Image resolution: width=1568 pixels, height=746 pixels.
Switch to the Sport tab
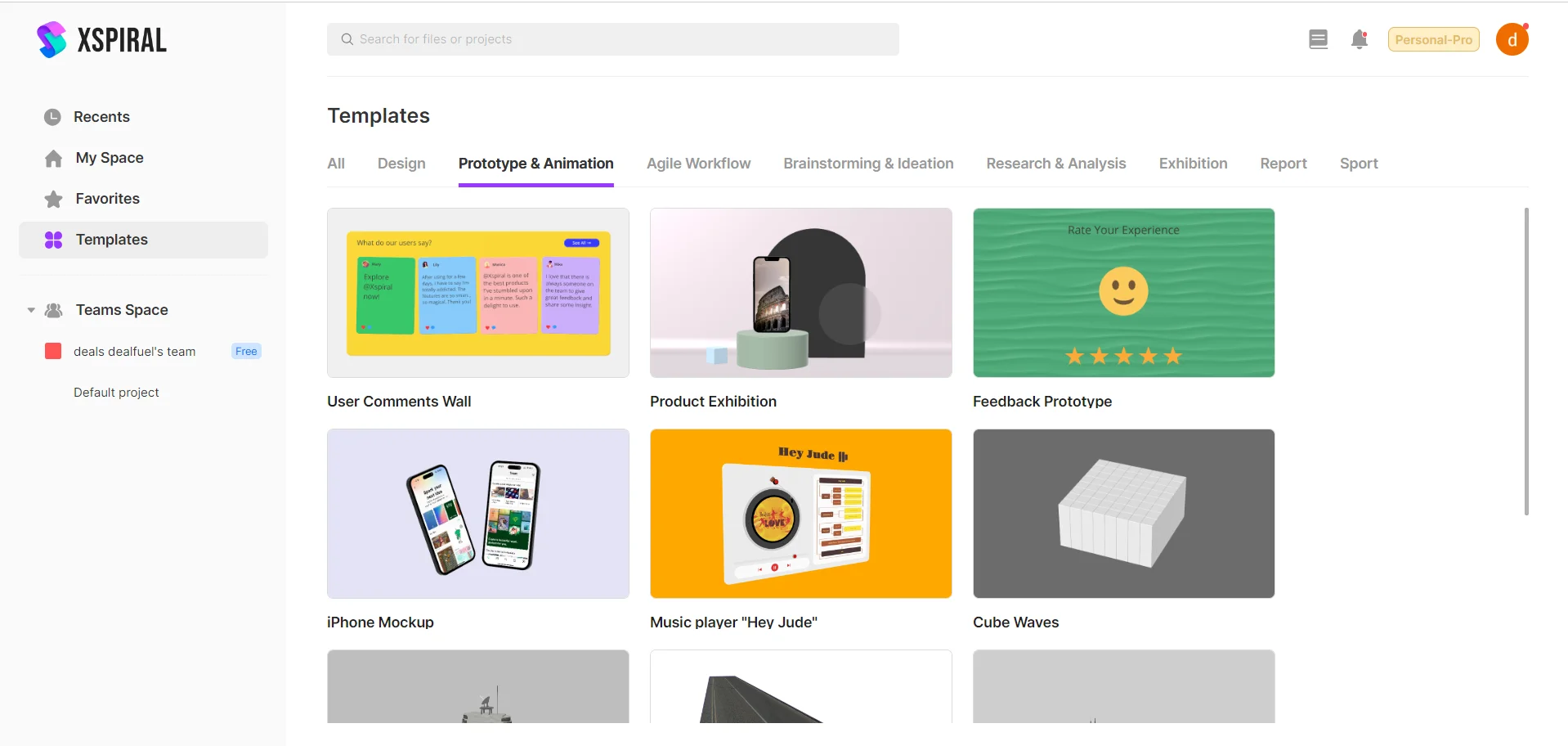(1359, 164)
